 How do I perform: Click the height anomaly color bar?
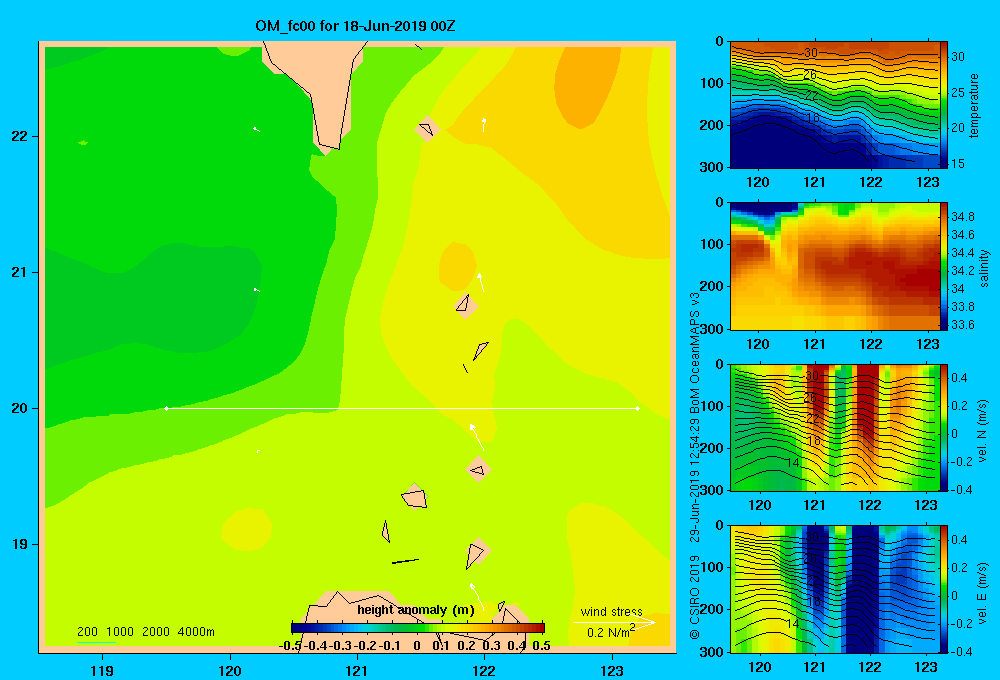418,628
